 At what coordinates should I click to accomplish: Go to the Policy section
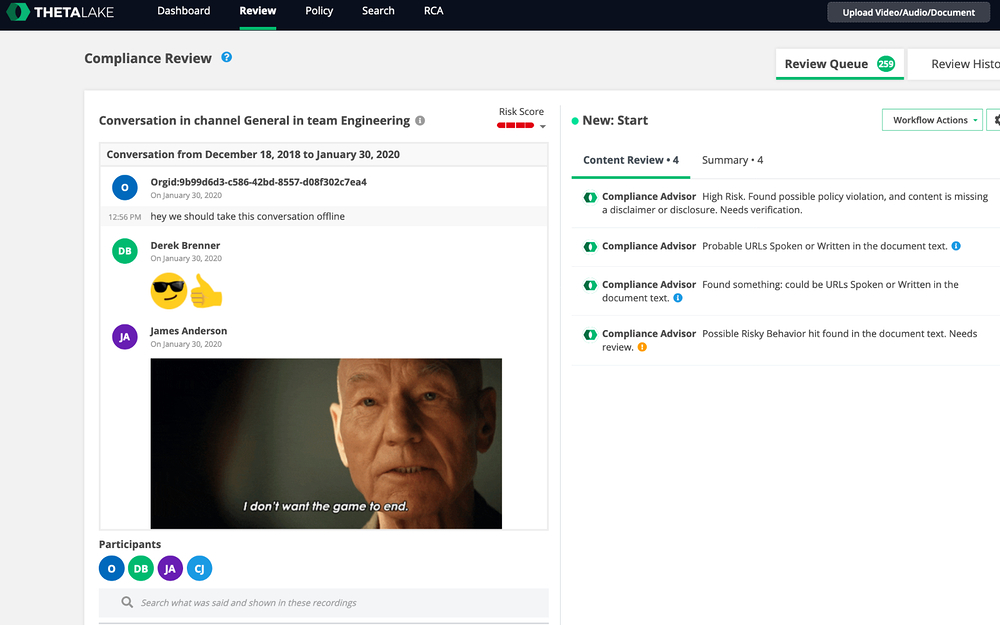coord(319,11)
